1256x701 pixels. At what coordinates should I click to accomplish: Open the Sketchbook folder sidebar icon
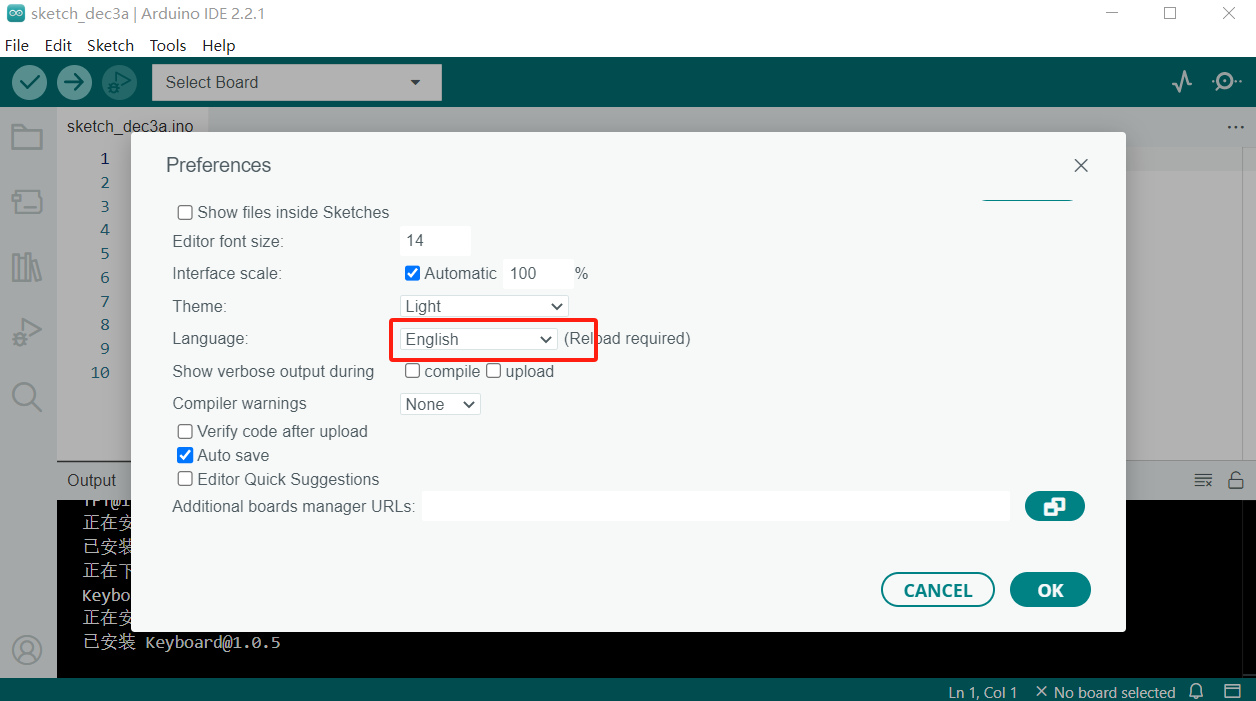coord(27,137)
